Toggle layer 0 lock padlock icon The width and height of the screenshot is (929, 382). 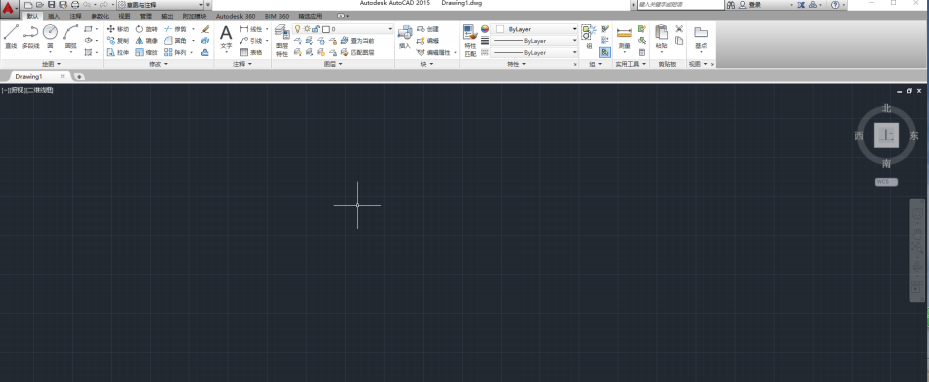pos(316,28)
